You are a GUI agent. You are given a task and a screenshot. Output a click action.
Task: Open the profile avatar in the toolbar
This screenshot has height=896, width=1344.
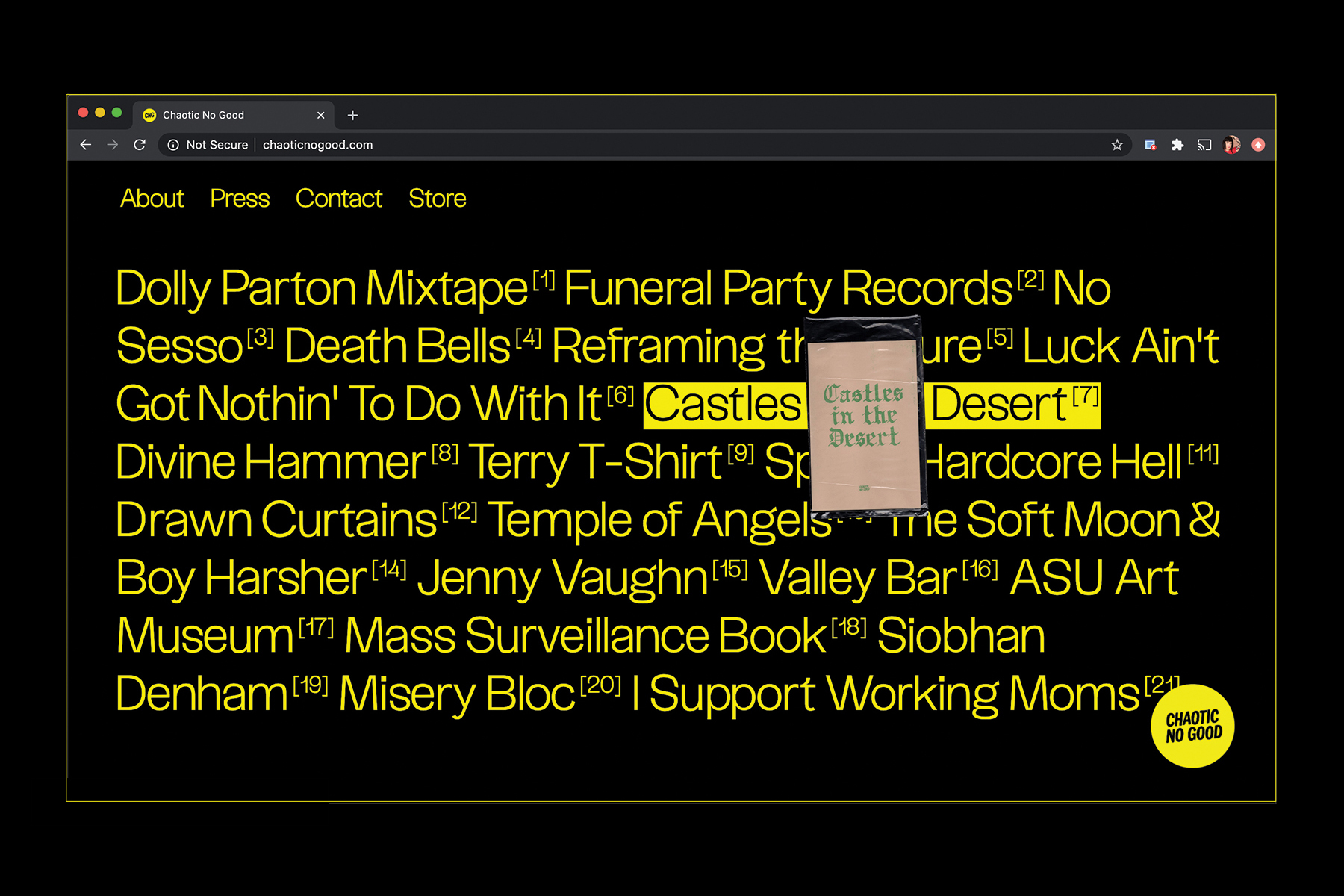pyautogui.click(x=1231, y=145)
